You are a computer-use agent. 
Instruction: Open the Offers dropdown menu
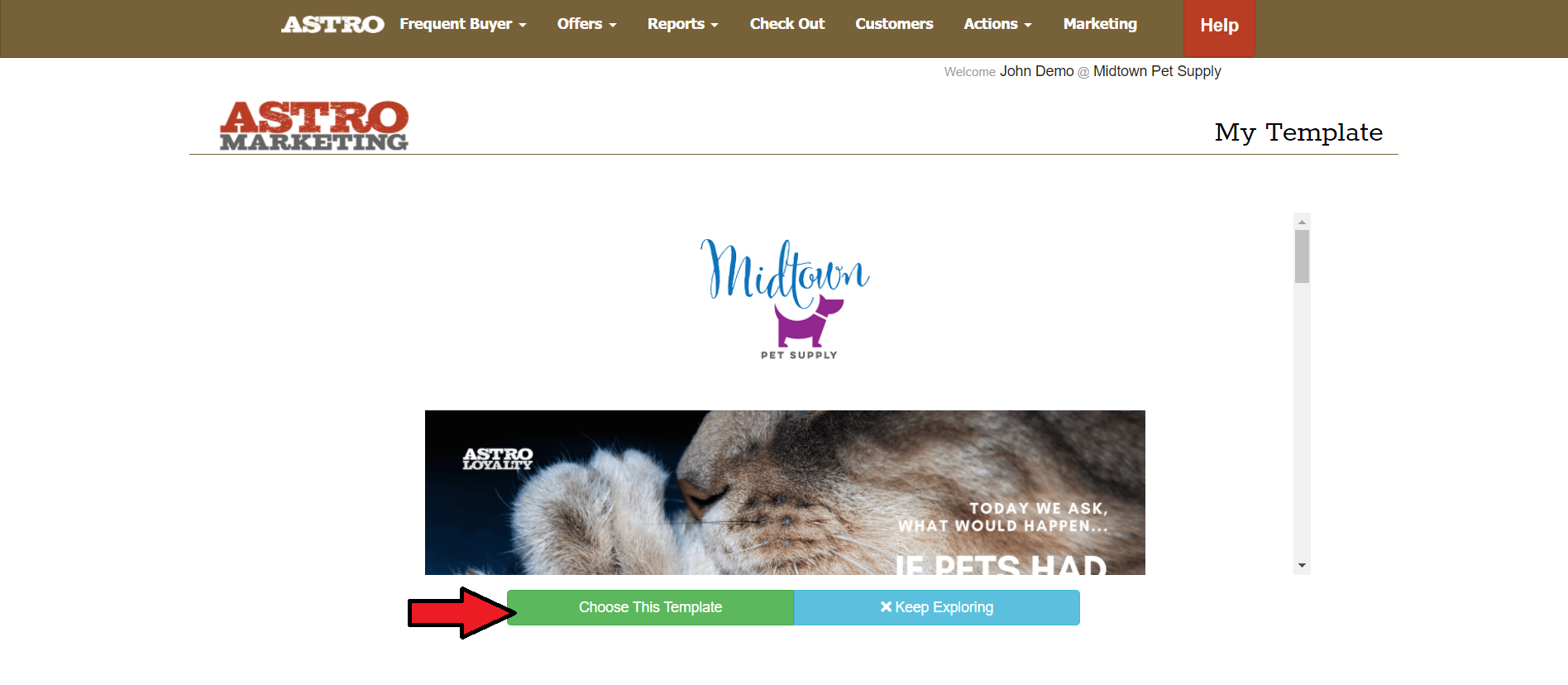[587, 24]
